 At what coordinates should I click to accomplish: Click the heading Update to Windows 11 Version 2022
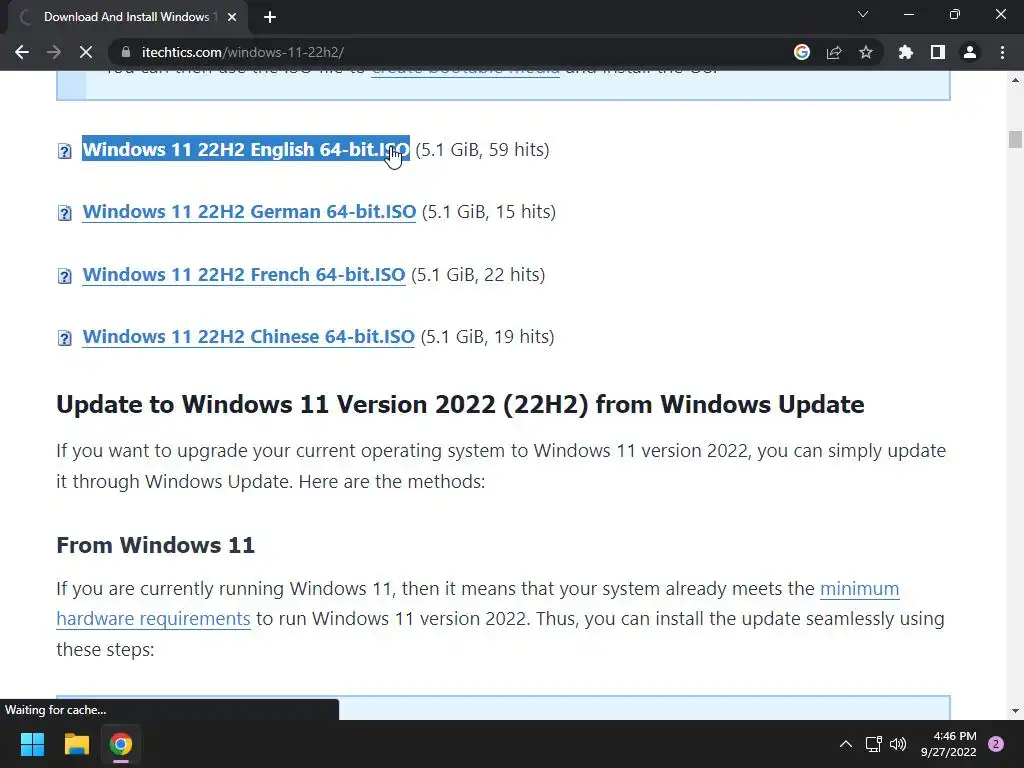[460, 404]
